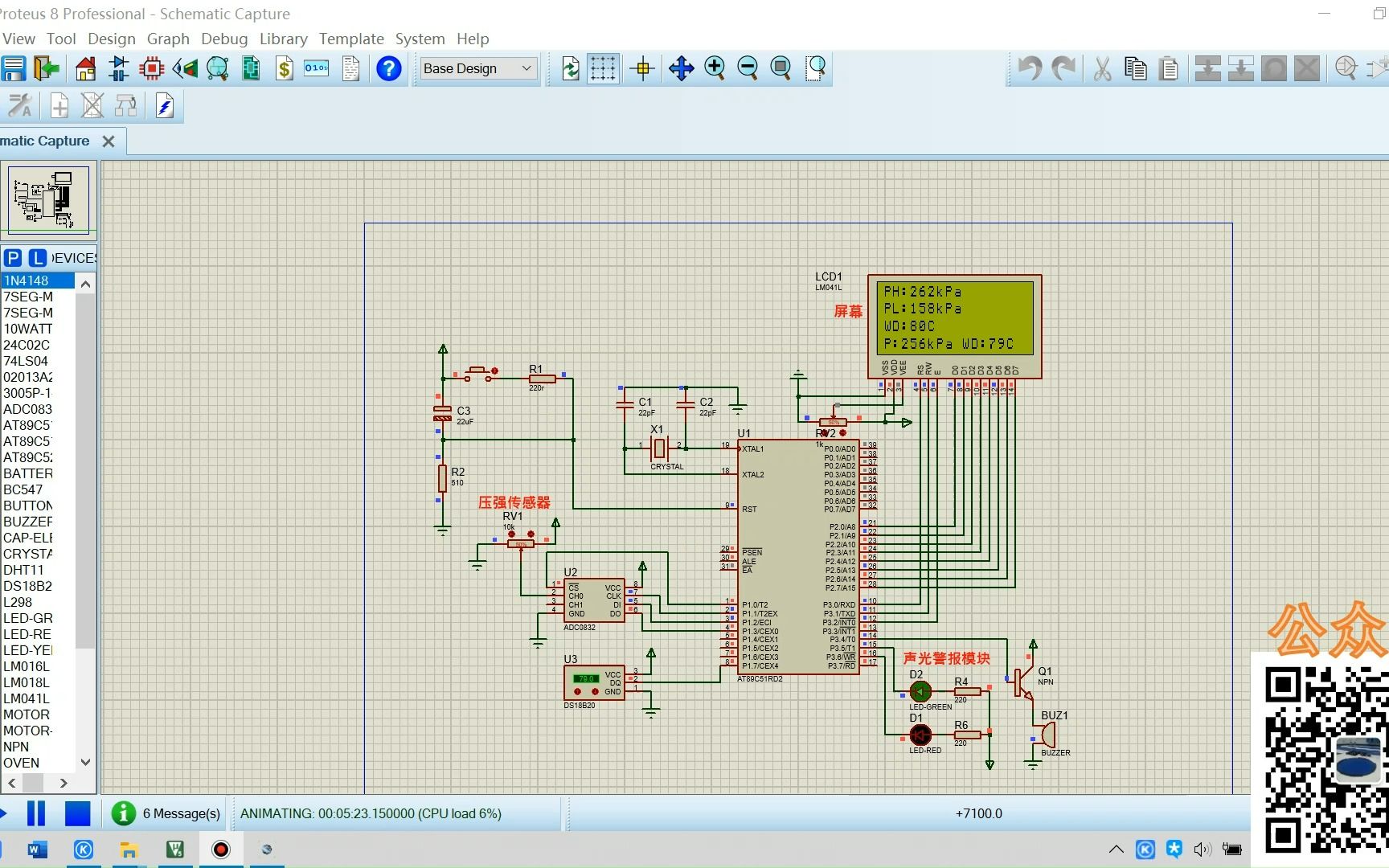This screenshot has width=1389, height=868.
Task: Click the Remove Sheet crossed page icon
Action: 92,105
